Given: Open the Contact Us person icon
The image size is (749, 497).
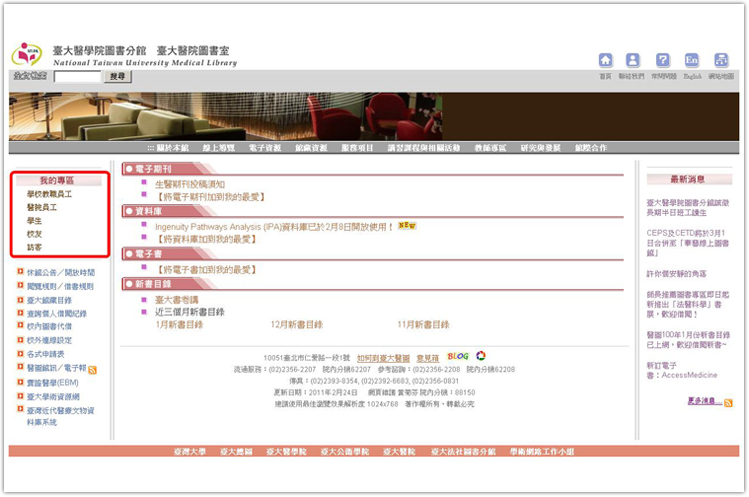Looking at the screenshot, I should click(x=632, y=60).
